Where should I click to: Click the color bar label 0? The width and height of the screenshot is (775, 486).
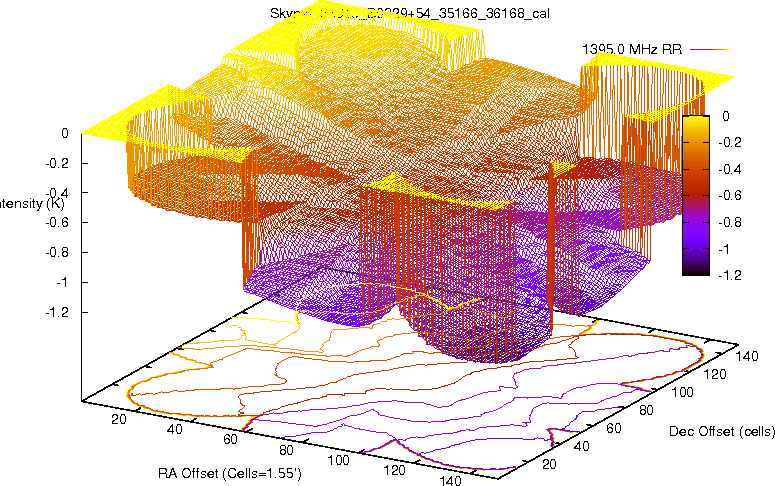726,116
